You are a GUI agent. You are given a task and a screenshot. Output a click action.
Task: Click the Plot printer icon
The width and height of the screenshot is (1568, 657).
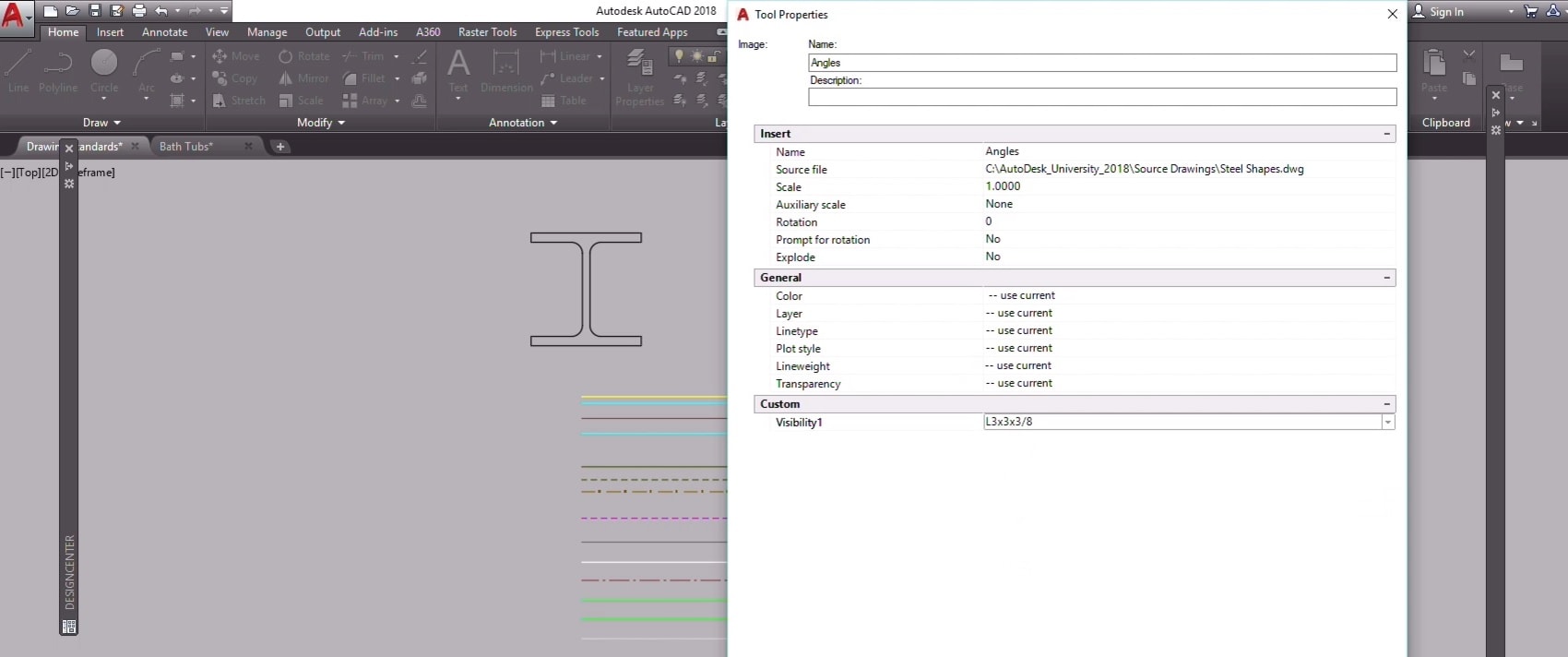point(139,11)
